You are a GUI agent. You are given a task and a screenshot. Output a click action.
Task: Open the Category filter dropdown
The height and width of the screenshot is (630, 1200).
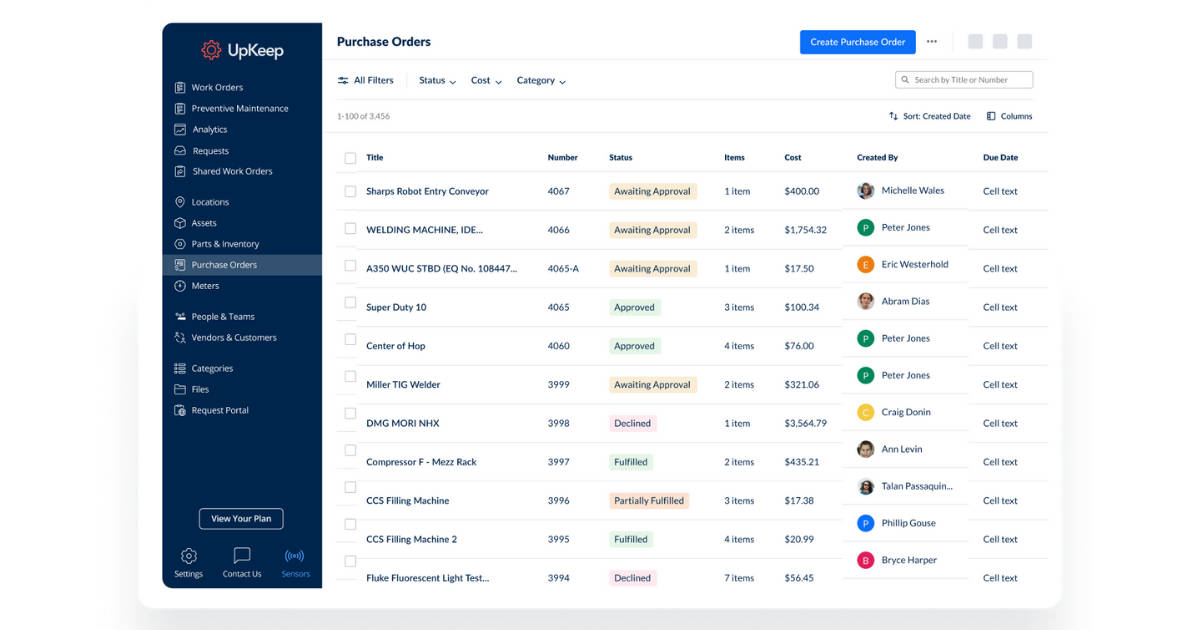541,80
